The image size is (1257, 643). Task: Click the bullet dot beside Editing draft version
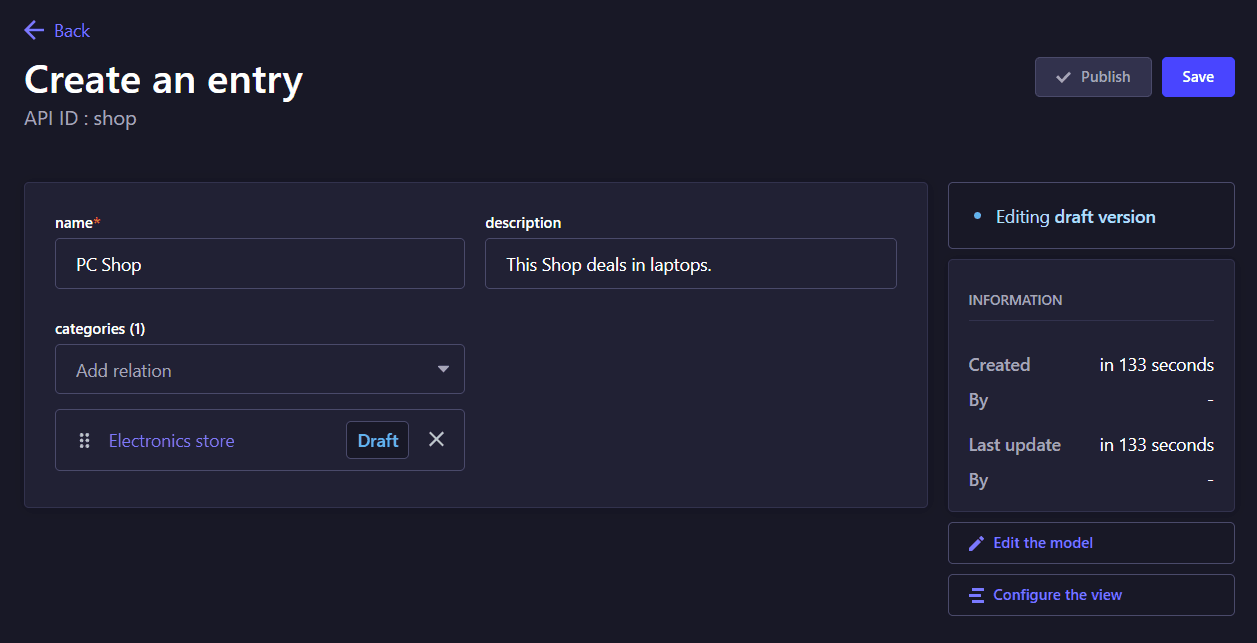tap(977, 216)
